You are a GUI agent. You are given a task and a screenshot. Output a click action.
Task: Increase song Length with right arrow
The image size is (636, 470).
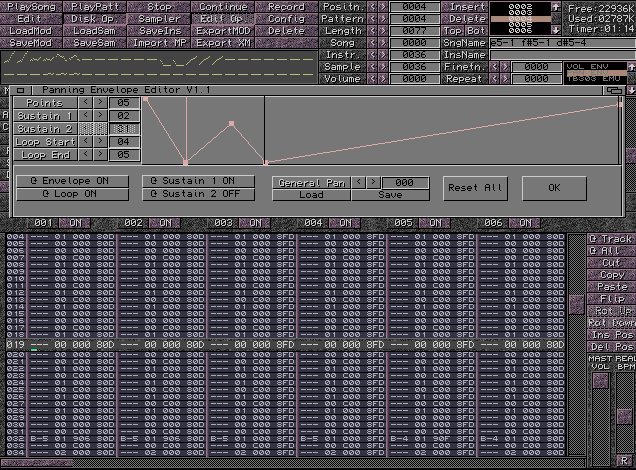(382, 31)
